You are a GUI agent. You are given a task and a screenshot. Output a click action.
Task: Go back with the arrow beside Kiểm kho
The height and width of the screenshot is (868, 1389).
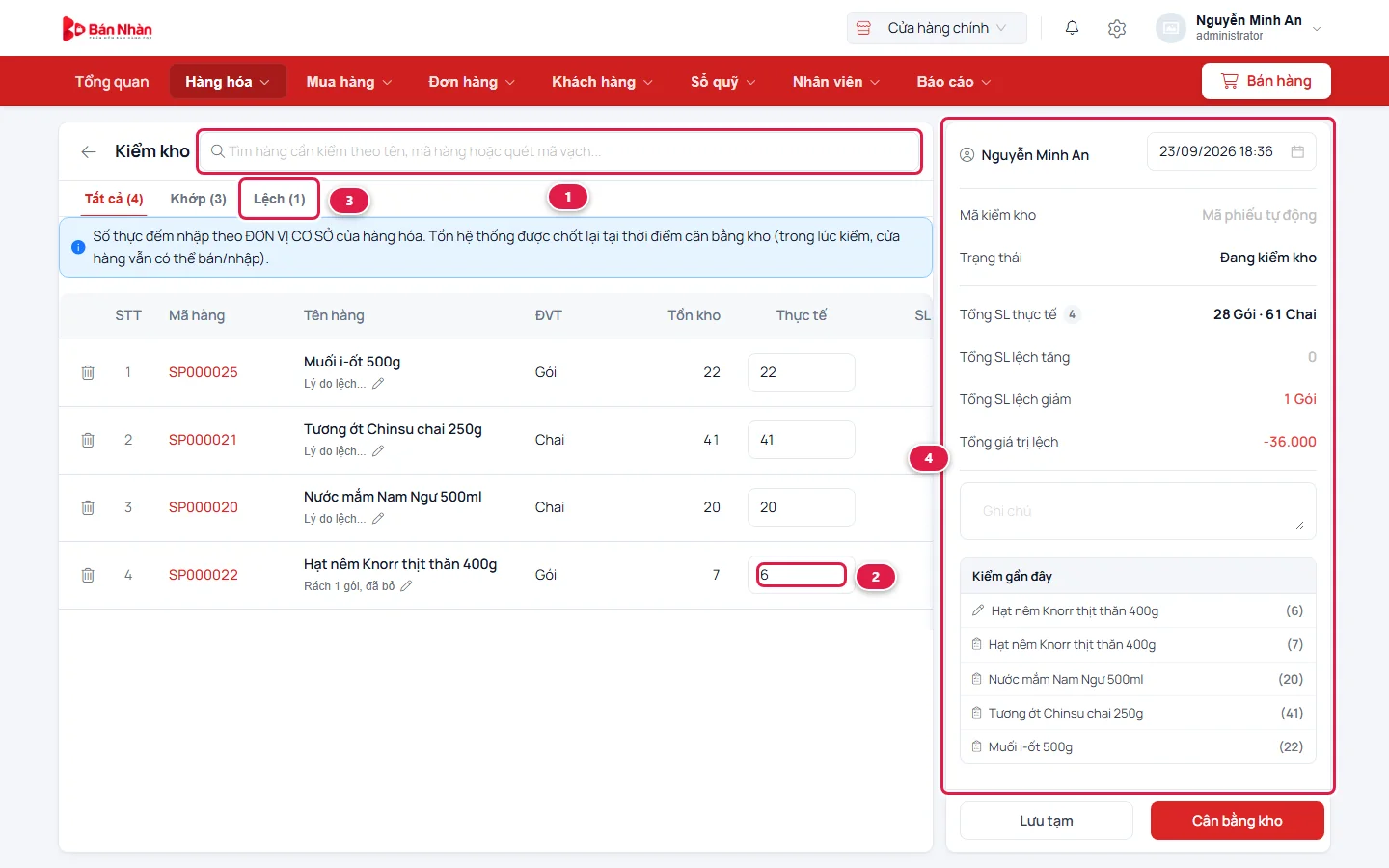(x=89, y=151)
